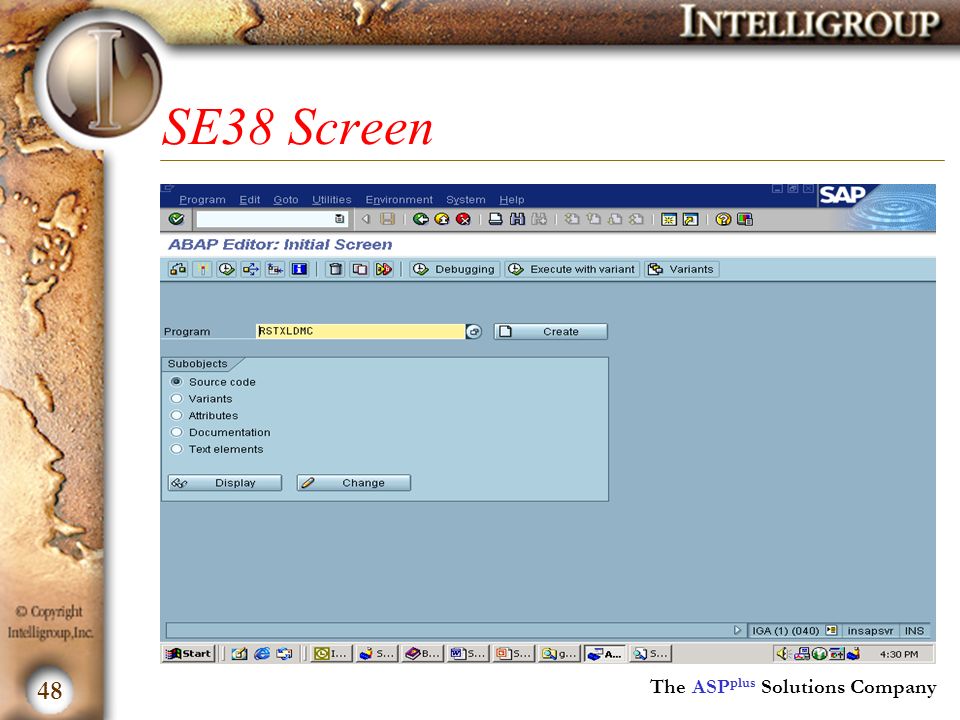This screenshot has height=720, width=960.
Task: Click the First Page icon
Action: point(572,219)
